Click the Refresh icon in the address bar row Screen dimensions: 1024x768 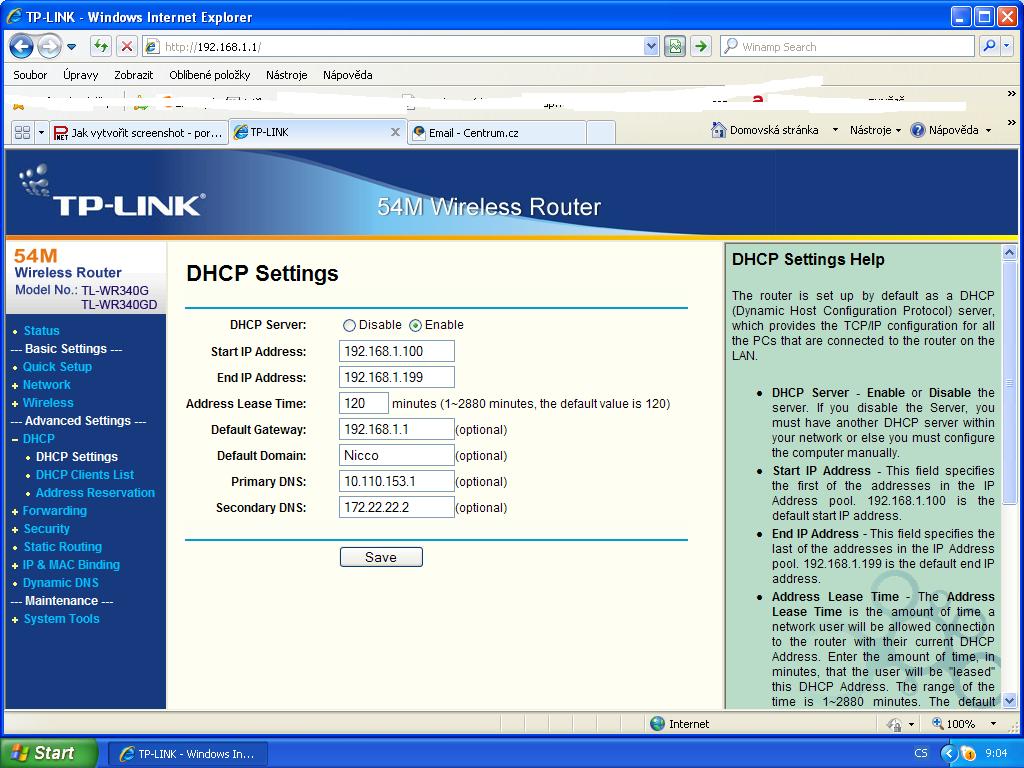tap(101, 46)
